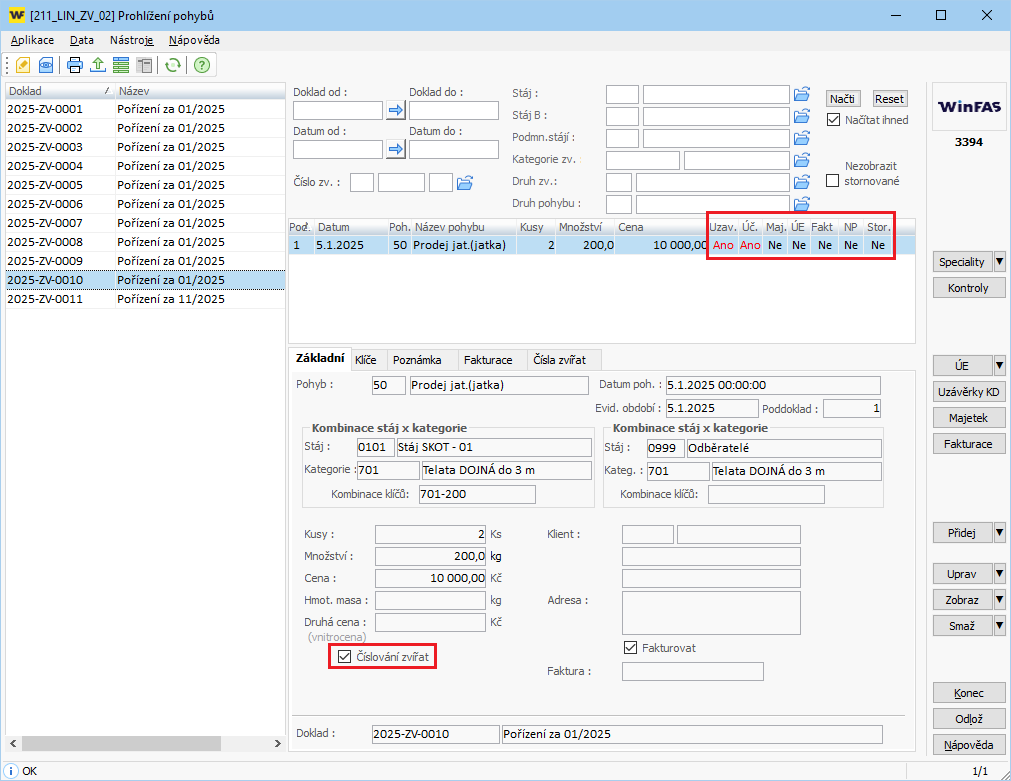
Task: Click the green refresh icon
Action: point(173,65)
